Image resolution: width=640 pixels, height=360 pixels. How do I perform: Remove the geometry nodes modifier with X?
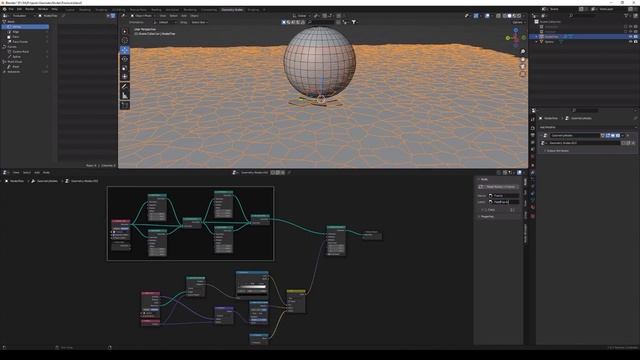(628, 136)
